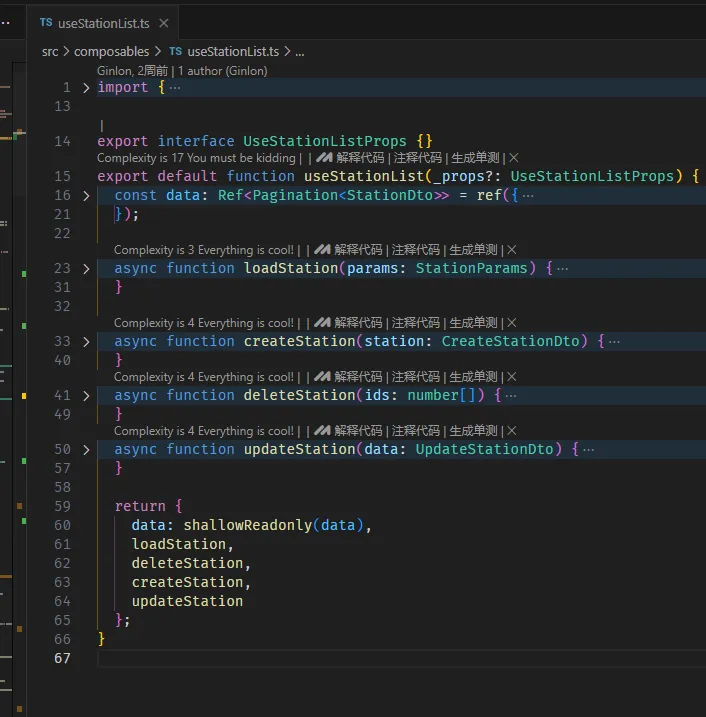This screenshot has height=717, width=706.
Task: Open Ginlon git blame author lens
Action: click(x=182, y=71)
